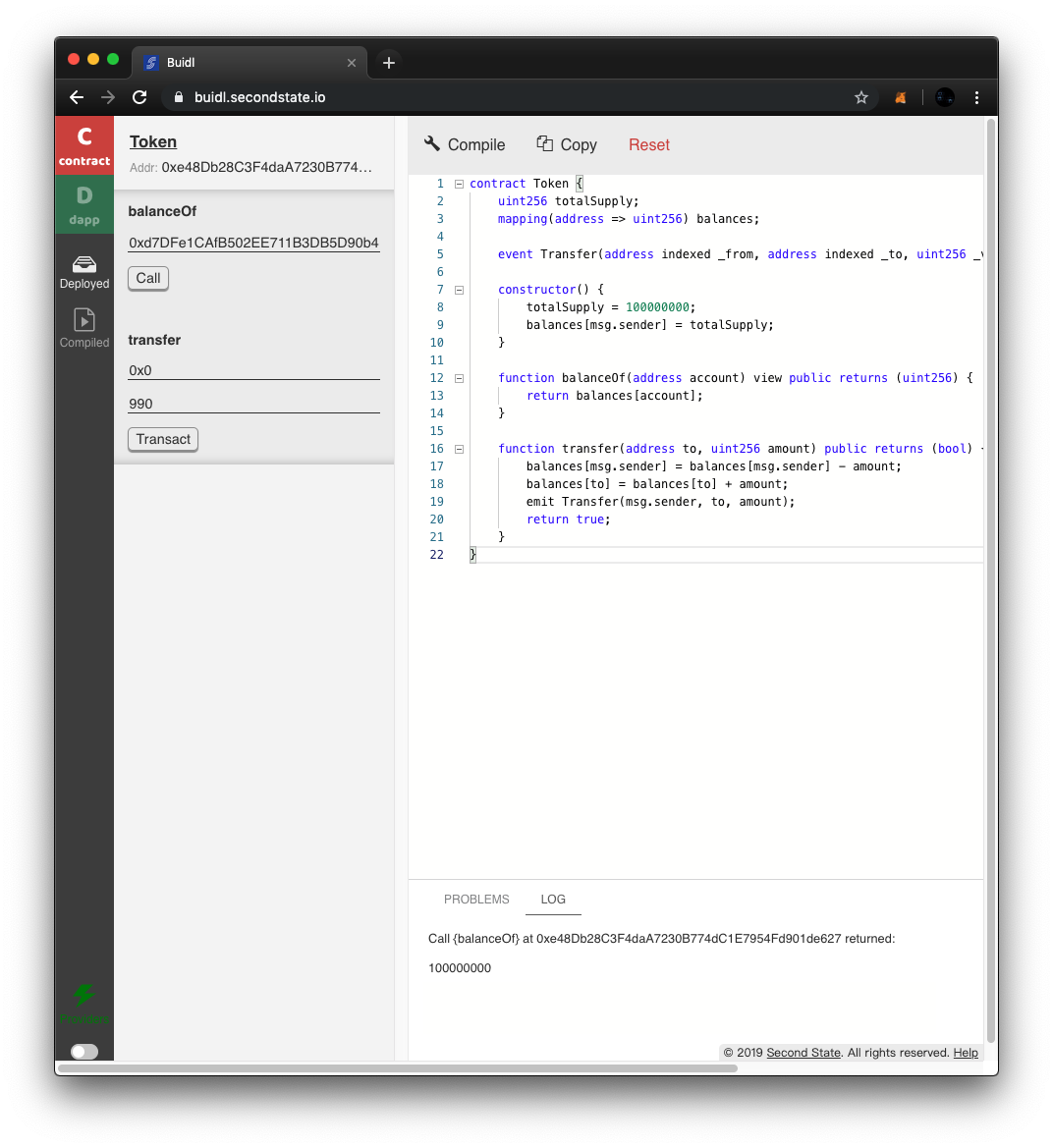Viewport: 1053px width, 1148px height.
Task: Open the Deployed contracts list
Action: tap(84, 272)
